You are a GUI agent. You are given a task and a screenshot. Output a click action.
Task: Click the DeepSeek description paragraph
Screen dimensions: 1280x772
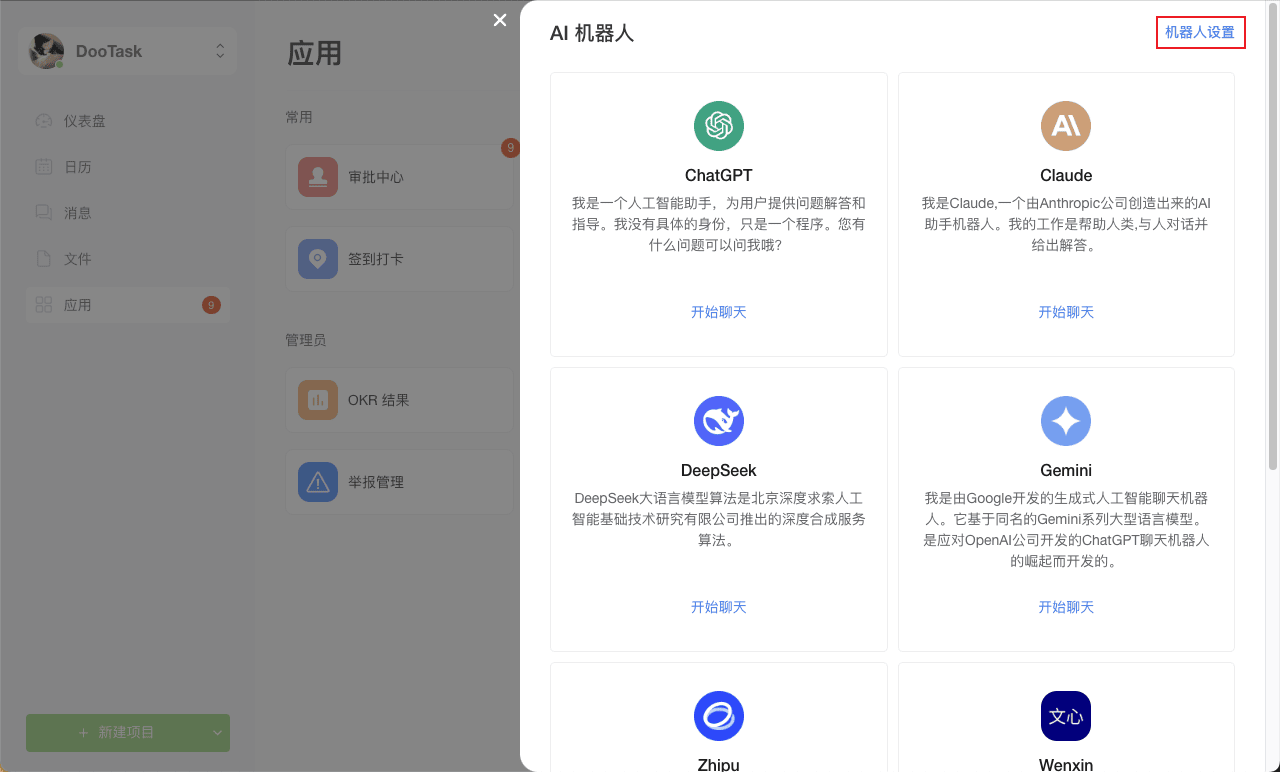point(719,518)
